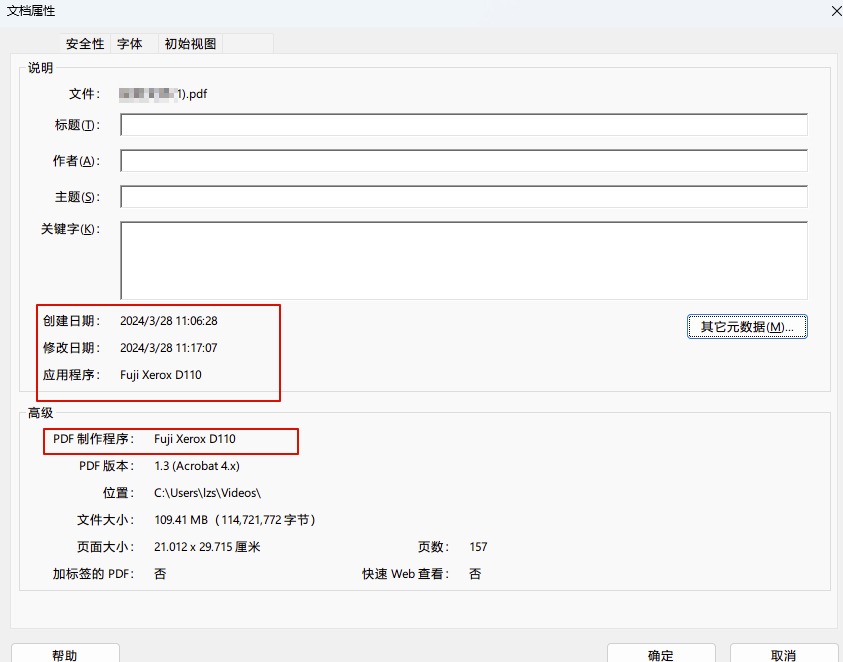The width and height of the screenshot is (843, 662).
Task: Click the 标题 input field
Action: (x=463, y=125)
